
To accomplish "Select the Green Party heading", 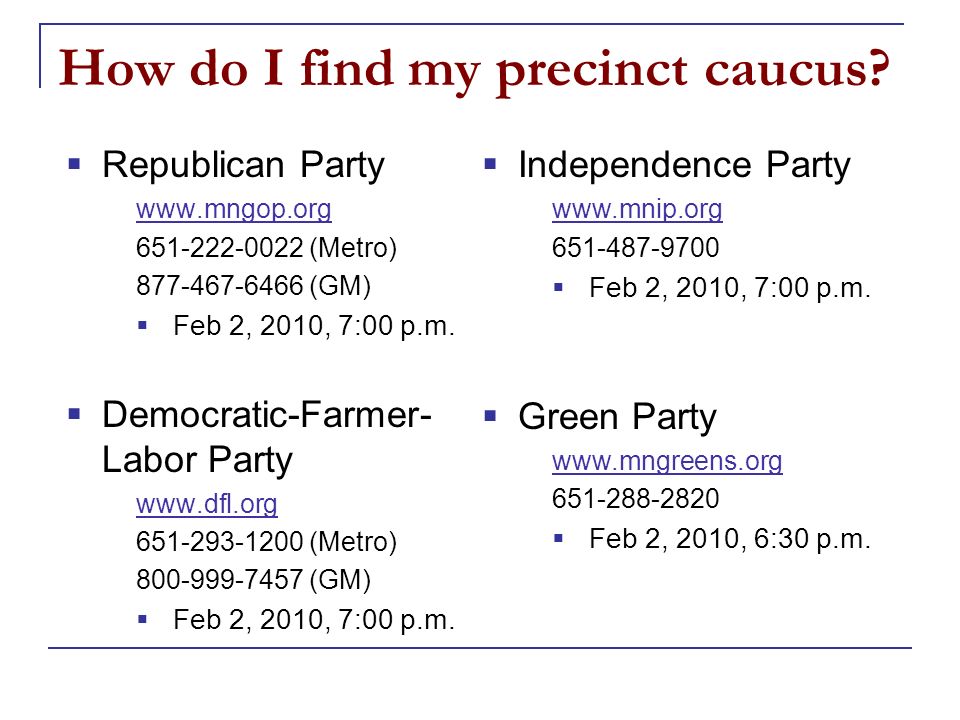I will tap(617, 418).
